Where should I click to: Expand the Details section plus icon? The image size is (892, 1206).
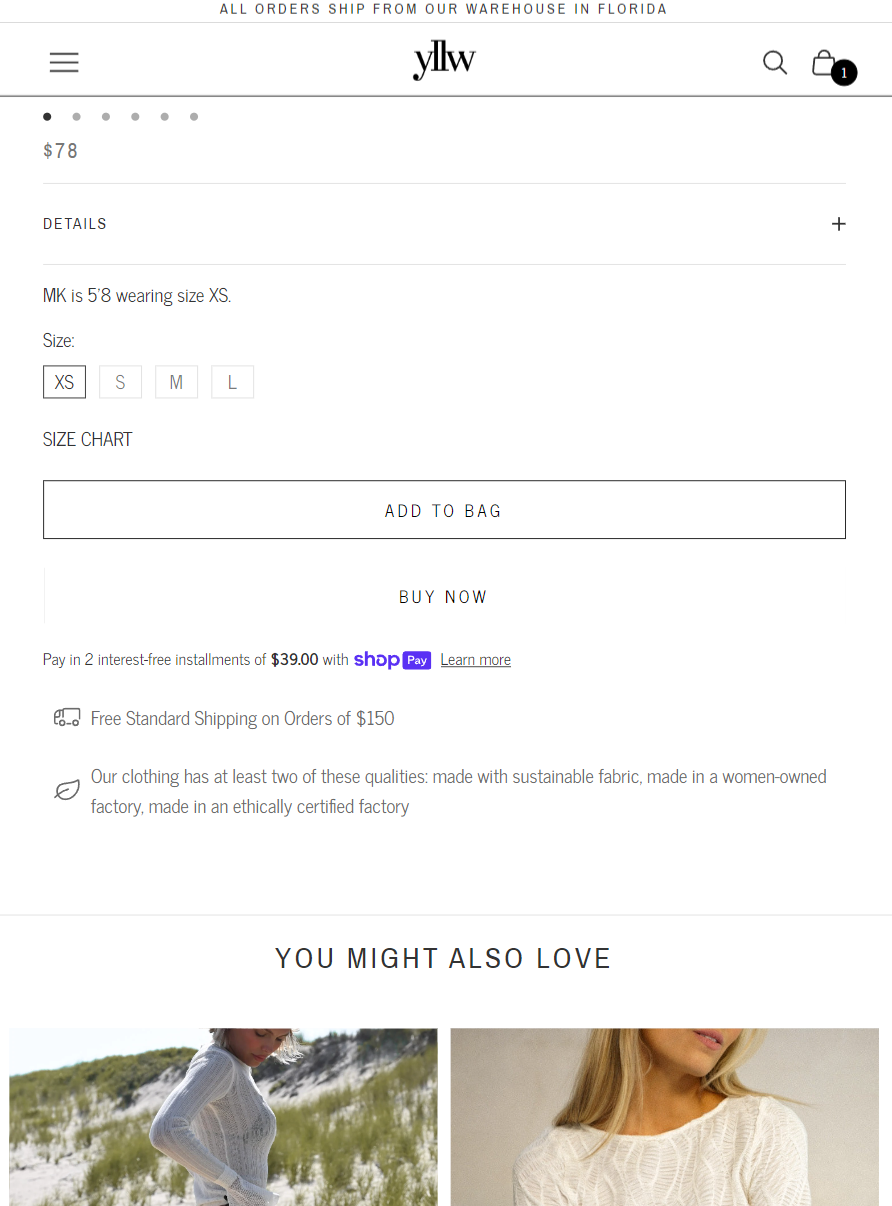839,224
